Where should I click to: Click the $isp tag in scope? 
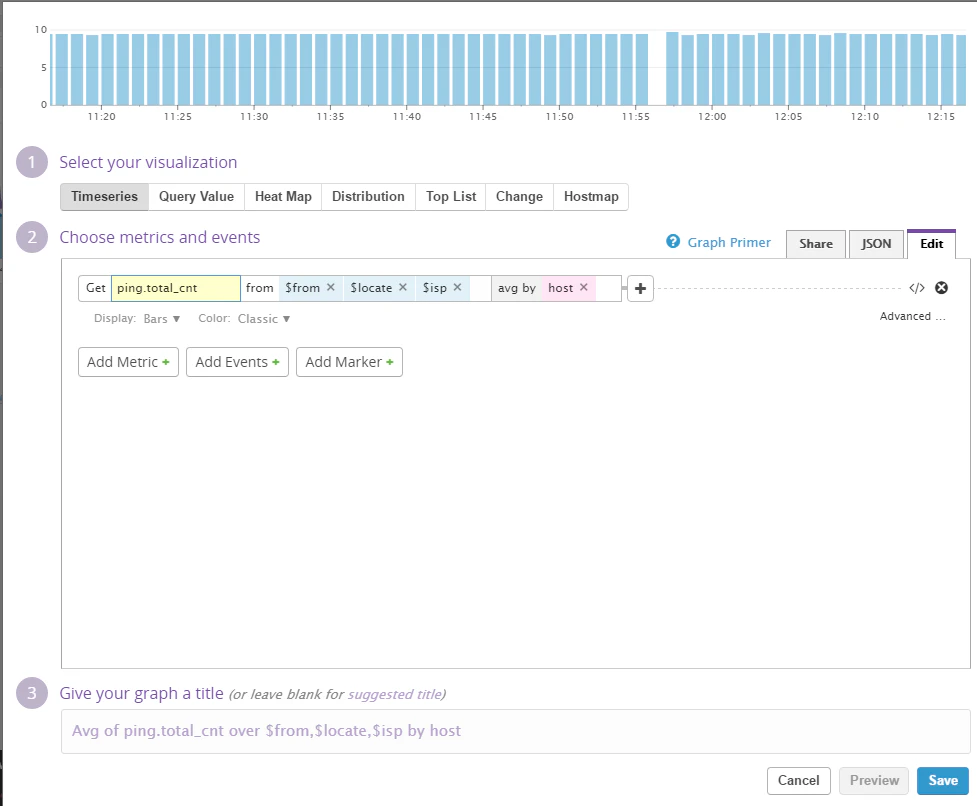pos(434,288)
